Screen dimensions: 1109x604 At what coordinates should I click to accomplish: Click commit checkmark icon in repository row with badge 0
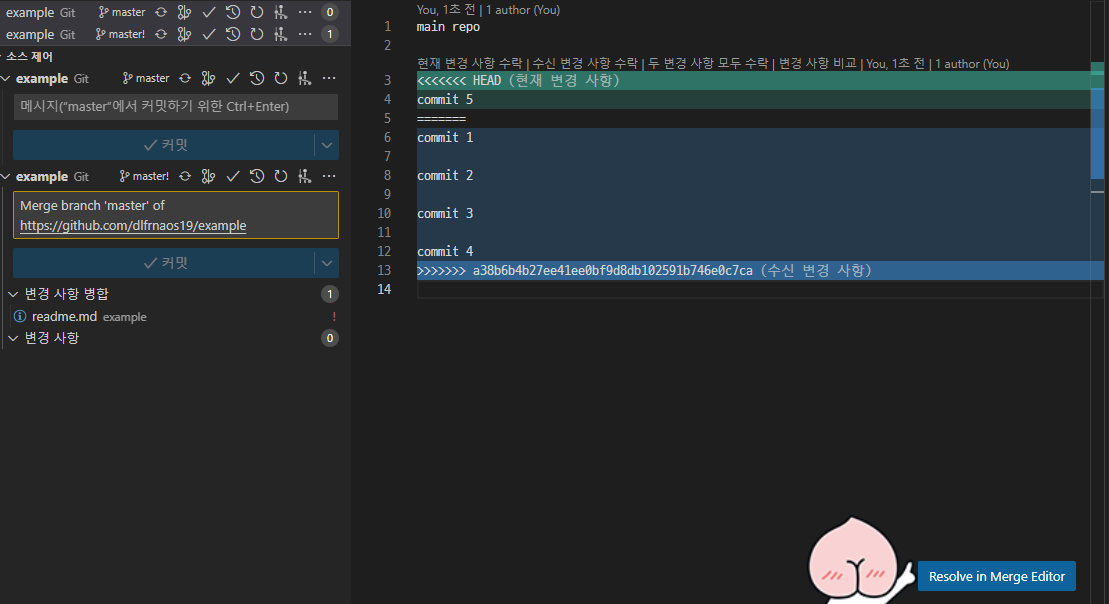pos(209,12)
